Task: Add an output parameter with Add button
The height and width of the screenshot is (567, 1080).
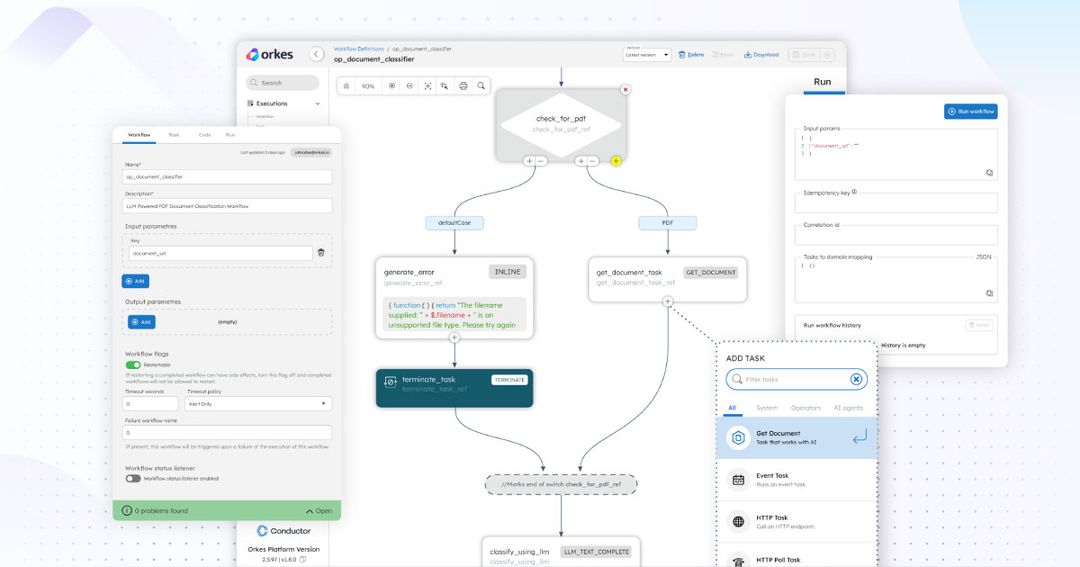Action: coord(141,322)
